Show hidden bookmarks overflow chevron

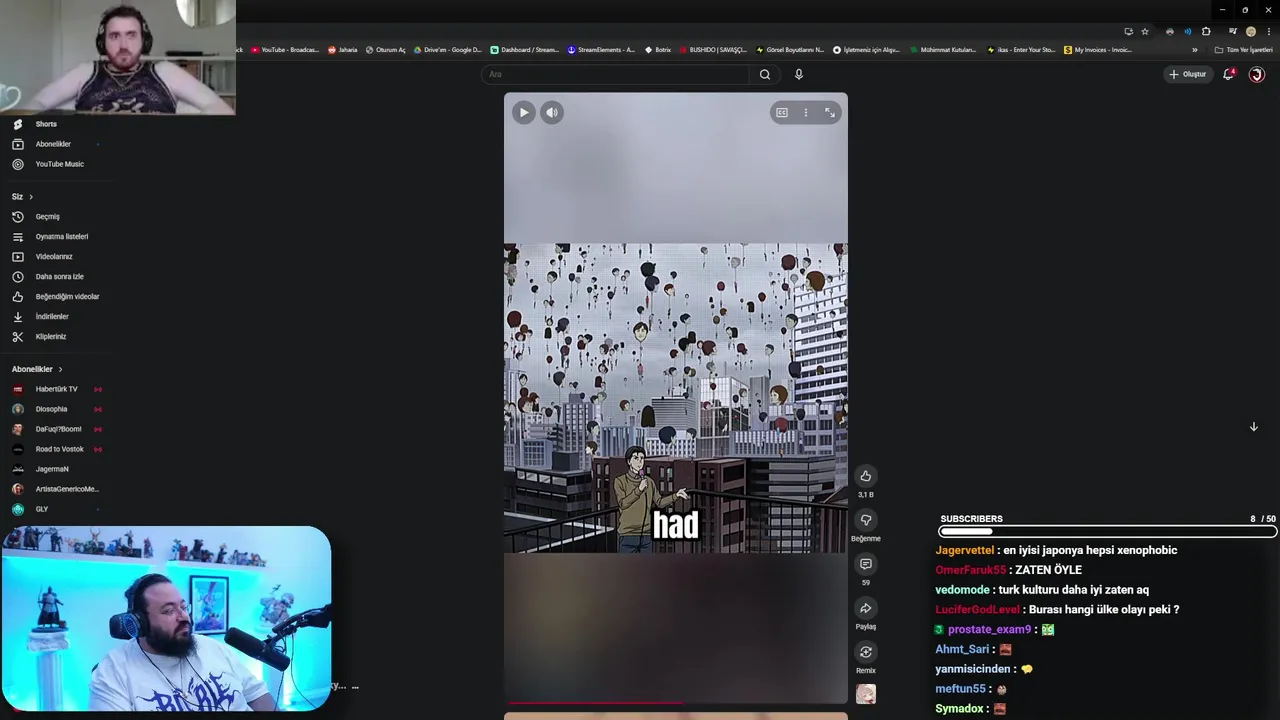click(1194, 50)
